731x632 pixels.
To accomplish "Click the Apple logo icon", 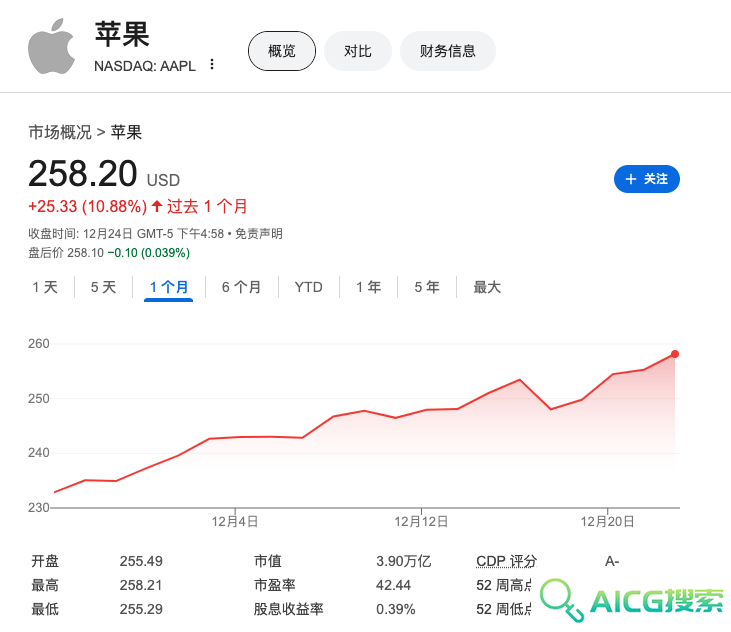I will [x=51, y=46].
